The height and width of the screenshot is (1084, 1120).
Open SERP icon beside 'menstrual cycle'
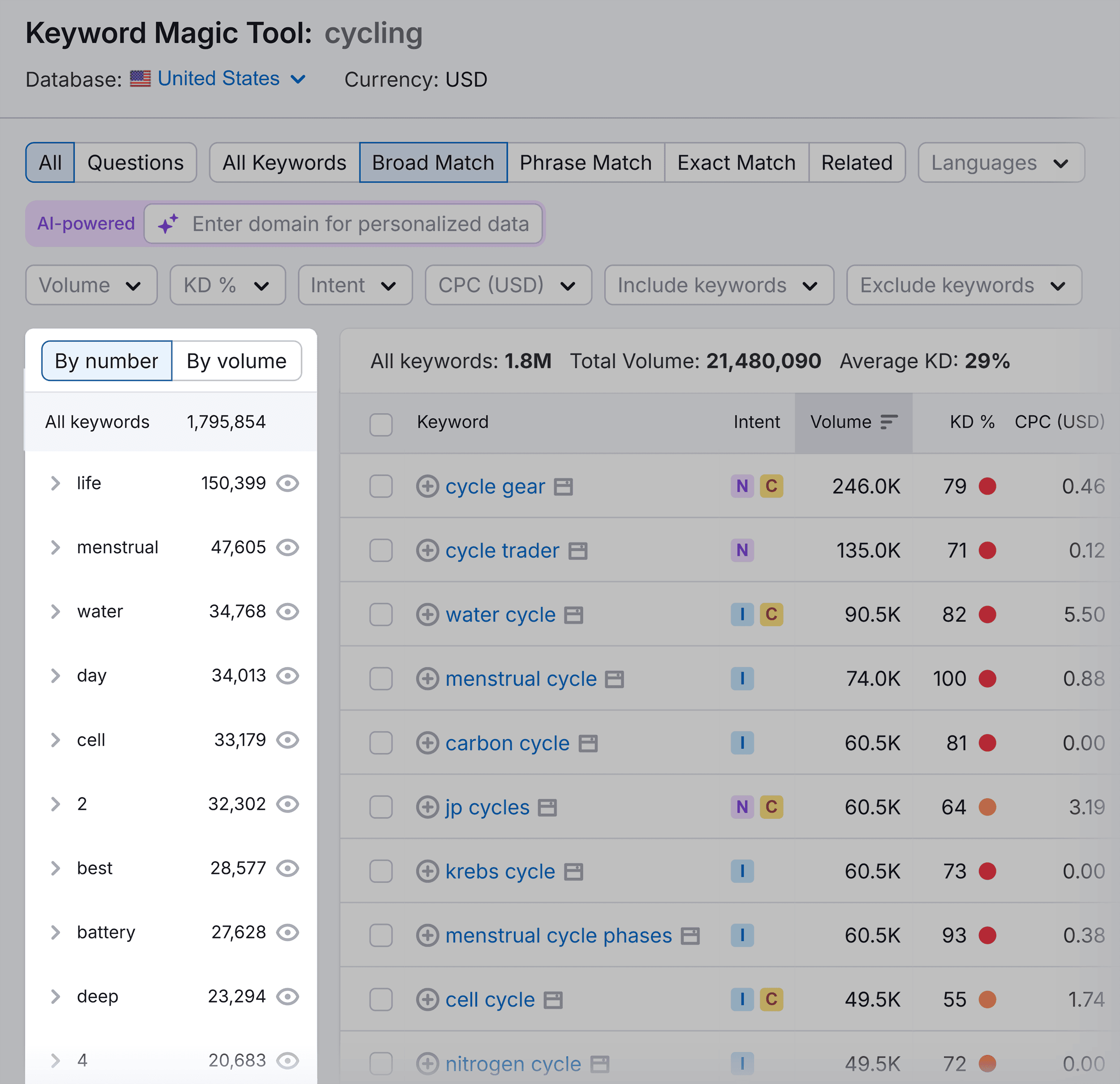614,680
